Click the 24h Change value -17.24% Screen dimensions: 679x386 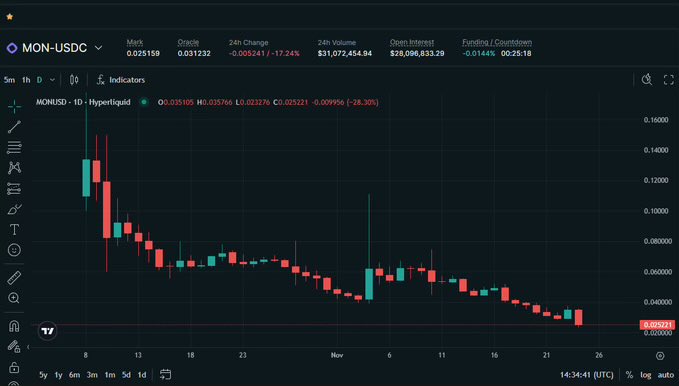click(285, 53)
